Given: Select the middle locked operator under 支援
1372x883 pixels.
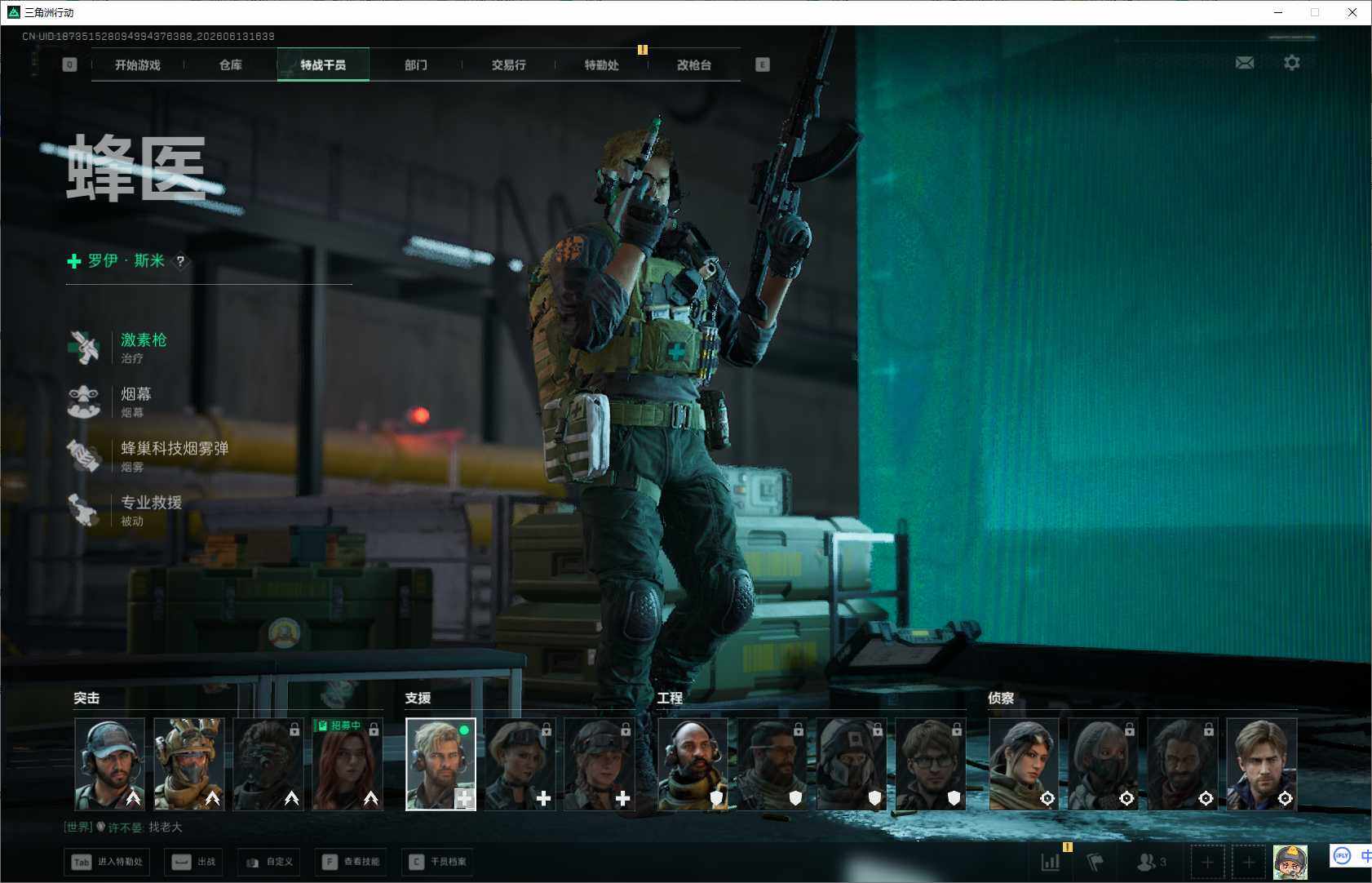Looking at the screenshot, I should tap(520, 764).
